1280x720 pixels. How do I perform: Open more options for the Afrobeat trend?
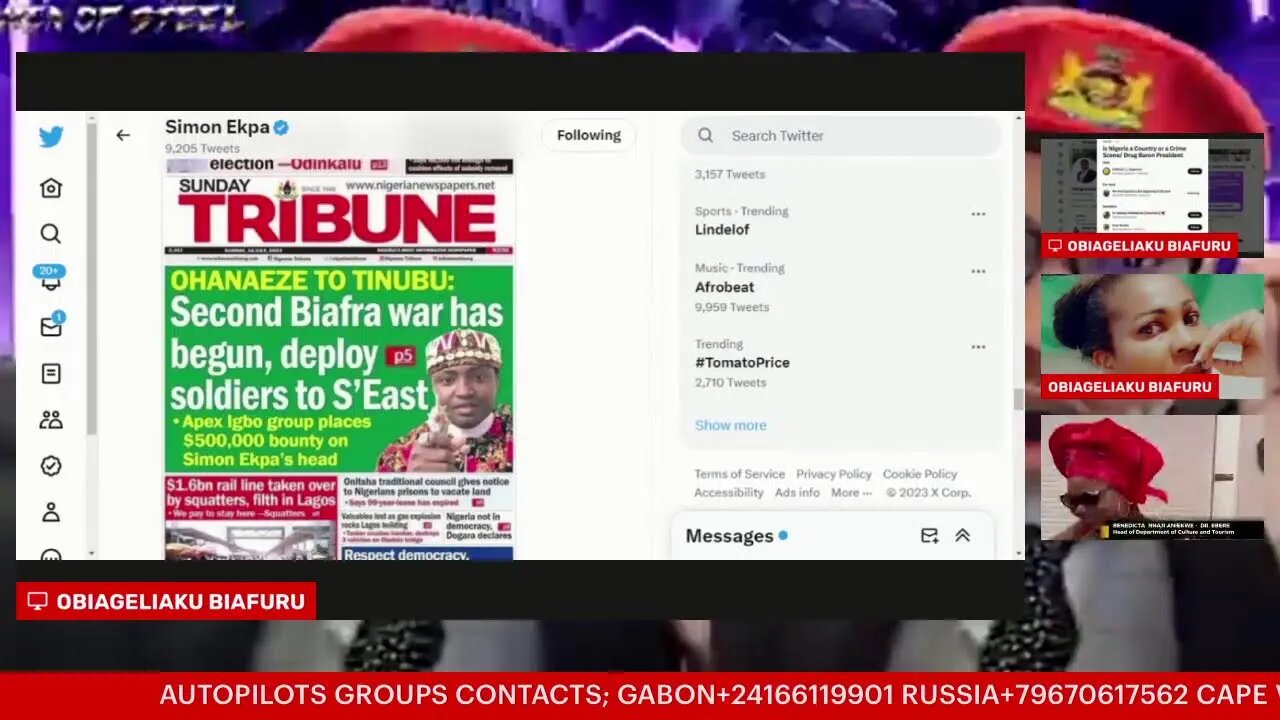point(978,271)
